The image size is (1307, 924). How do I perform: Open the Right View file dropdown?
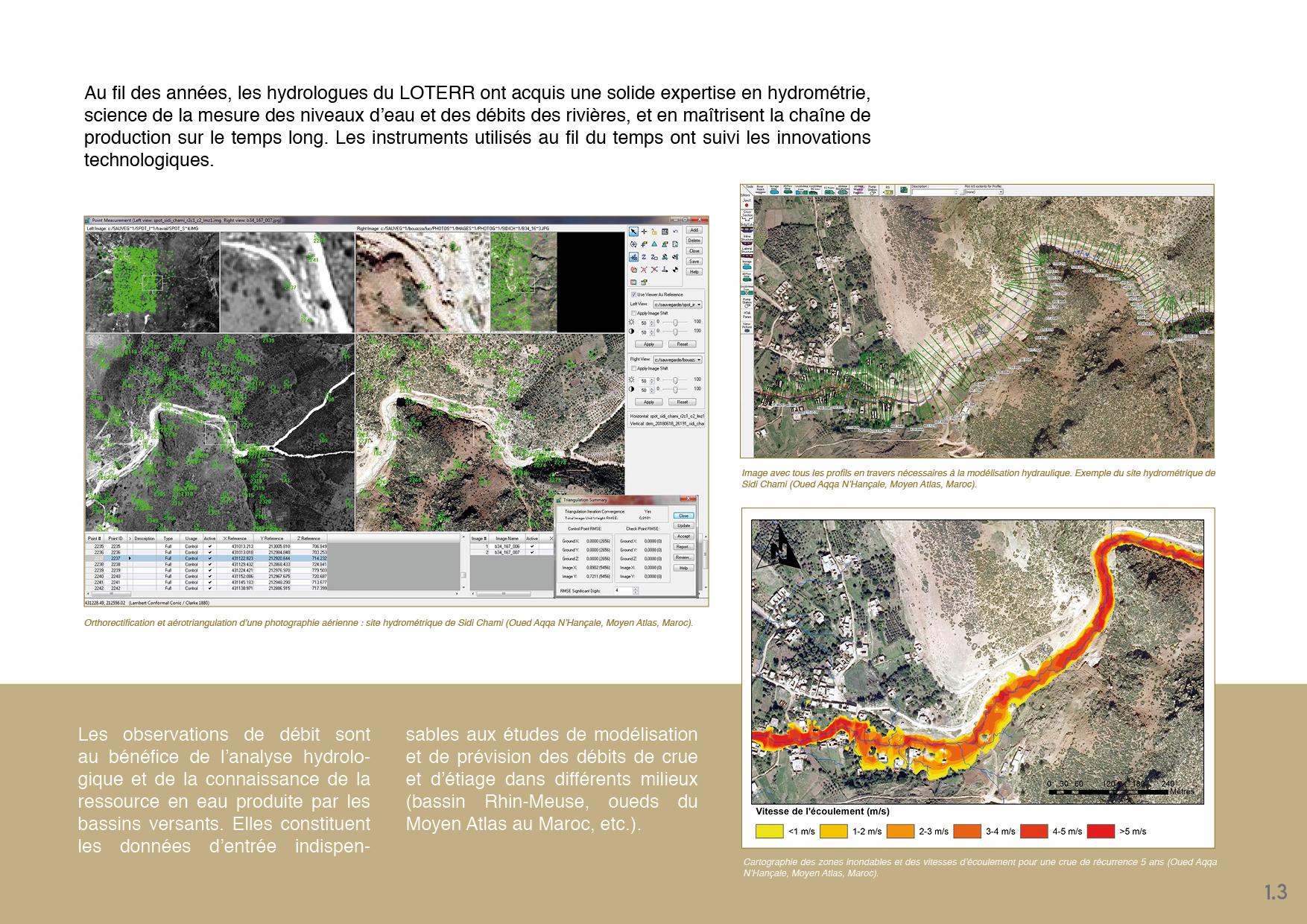[x=699, y=360]
